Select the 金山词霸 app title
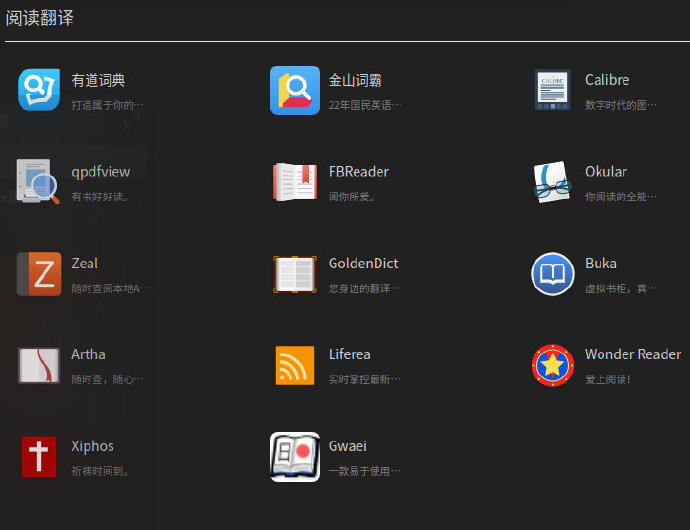The image size is (690, 530). pyautogui.click(x=355, y=80)
